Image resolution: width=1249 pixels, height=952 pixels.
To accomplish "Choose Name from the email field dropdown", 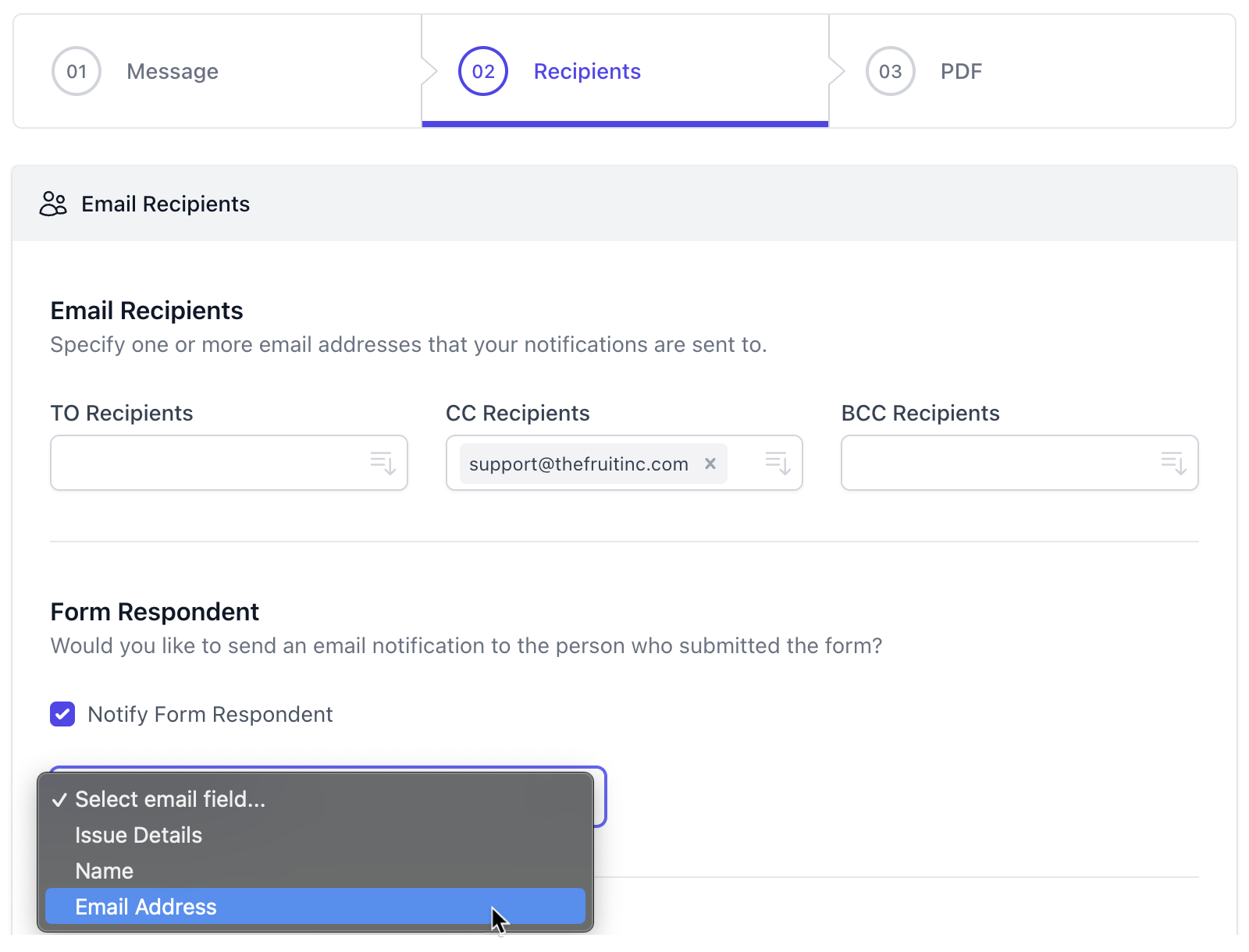I will tap(104, 871).
